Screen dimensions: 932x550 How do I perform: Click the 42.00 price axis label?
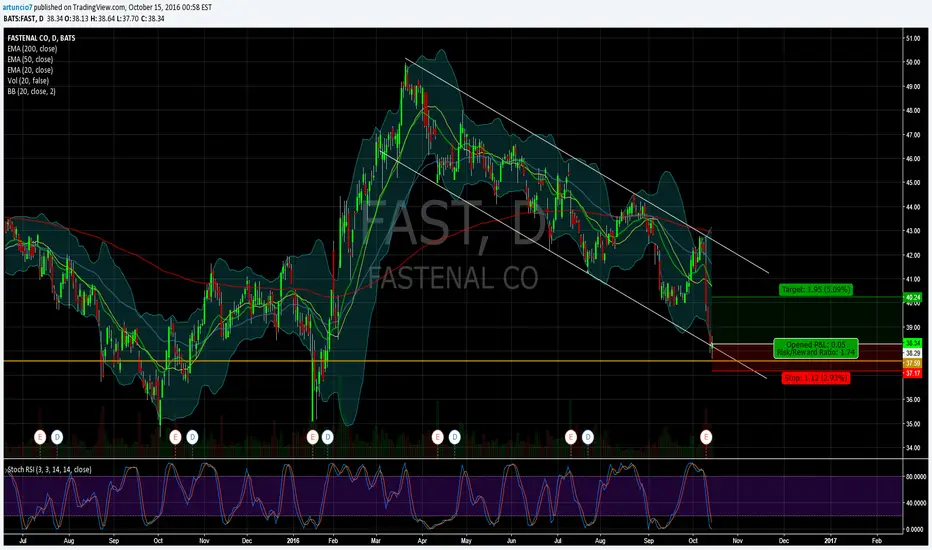tap(912, 256)
